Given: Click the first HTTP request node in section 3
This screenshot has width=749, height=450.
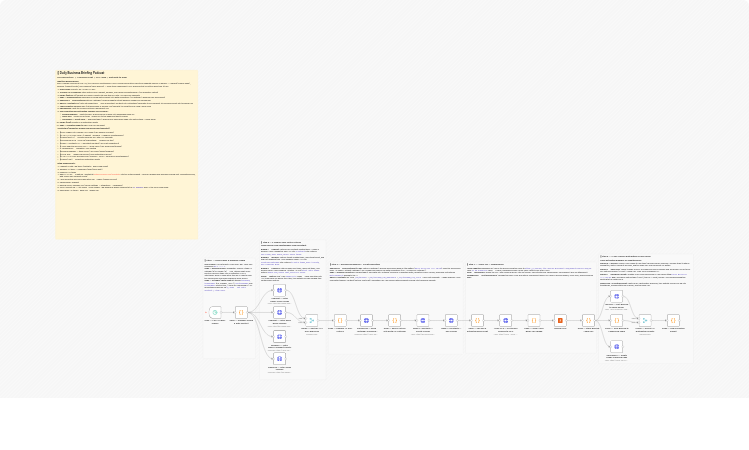Looking at the screenshot, I should pyautogui.click(x=367, y=320).
